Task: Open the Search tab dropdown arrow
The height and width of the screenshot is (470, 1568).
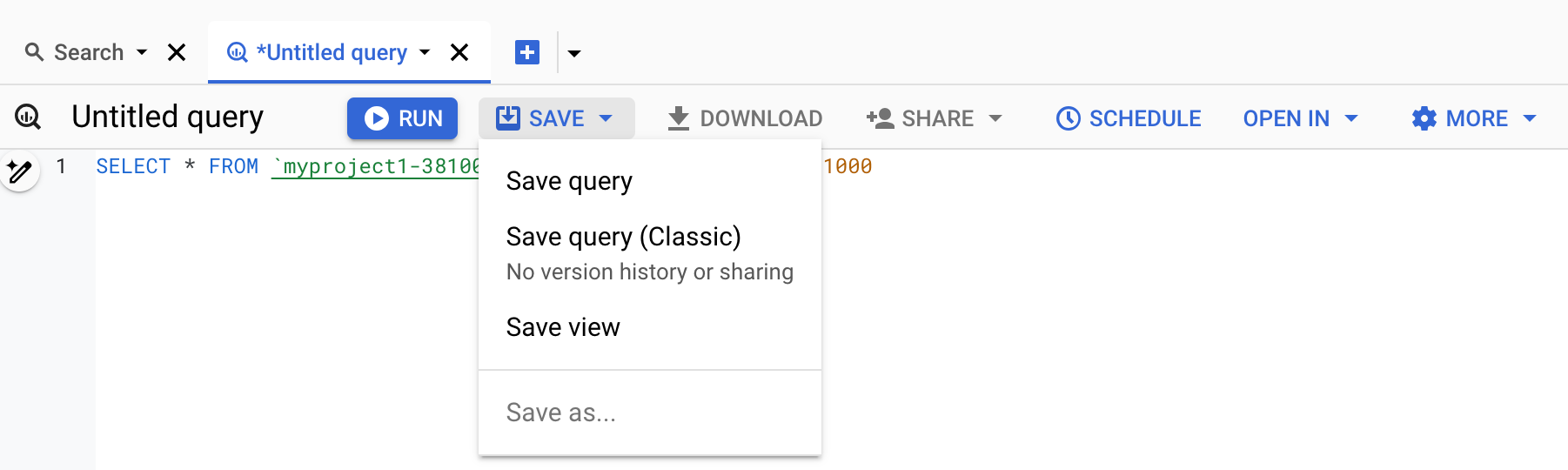Action: coord(142,52)
